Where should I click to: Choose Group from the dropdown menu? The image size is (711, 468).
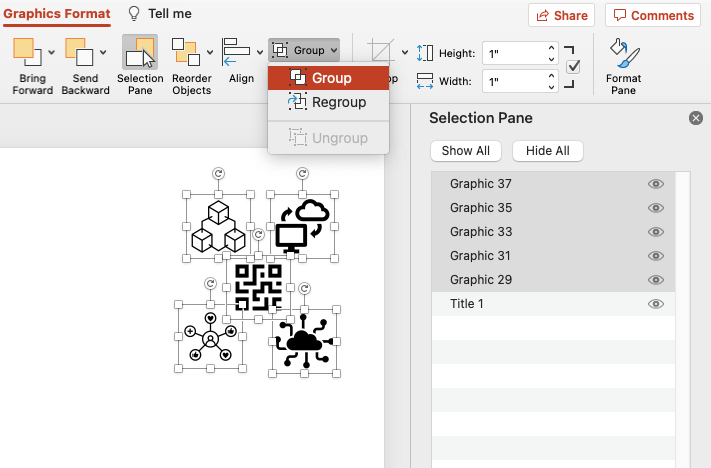pos(330,78)
